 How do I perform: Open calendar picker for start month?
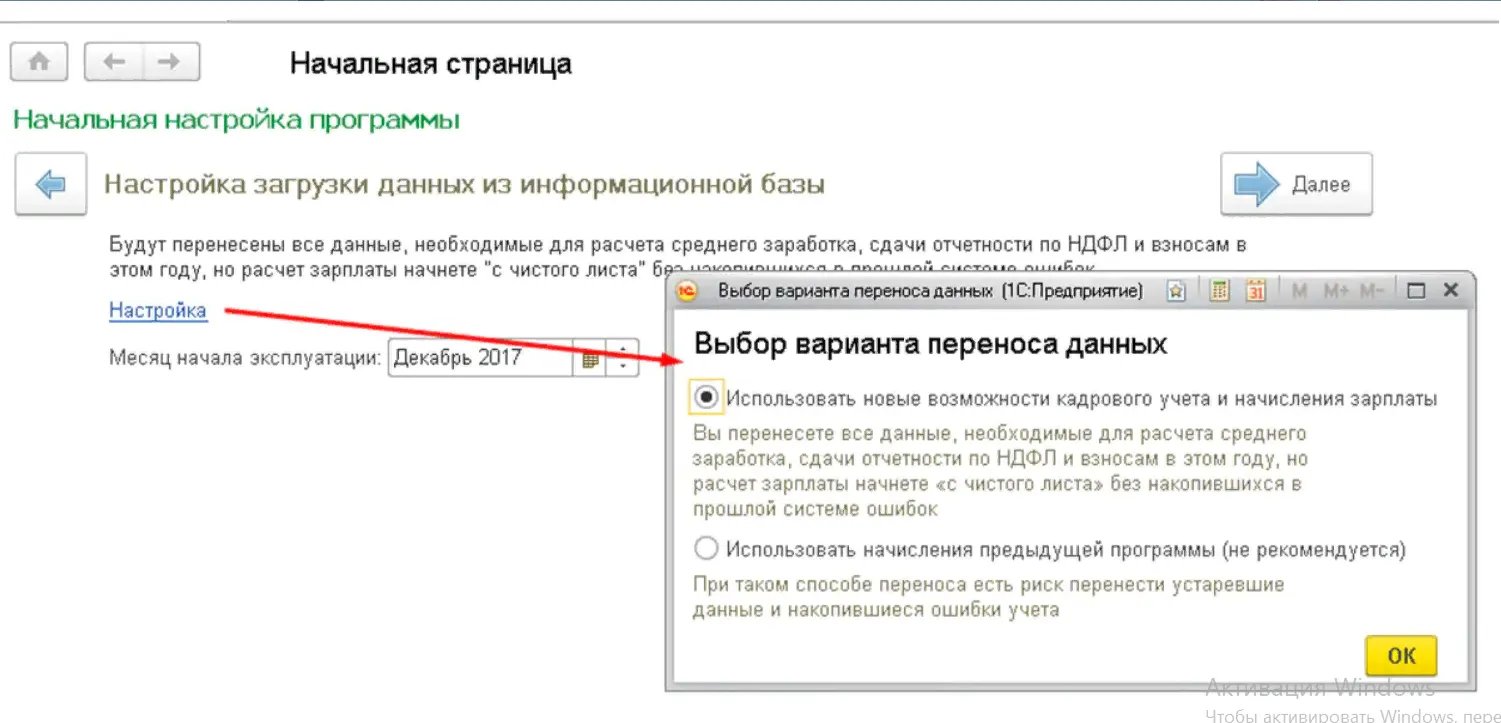[x=590, y=359]
